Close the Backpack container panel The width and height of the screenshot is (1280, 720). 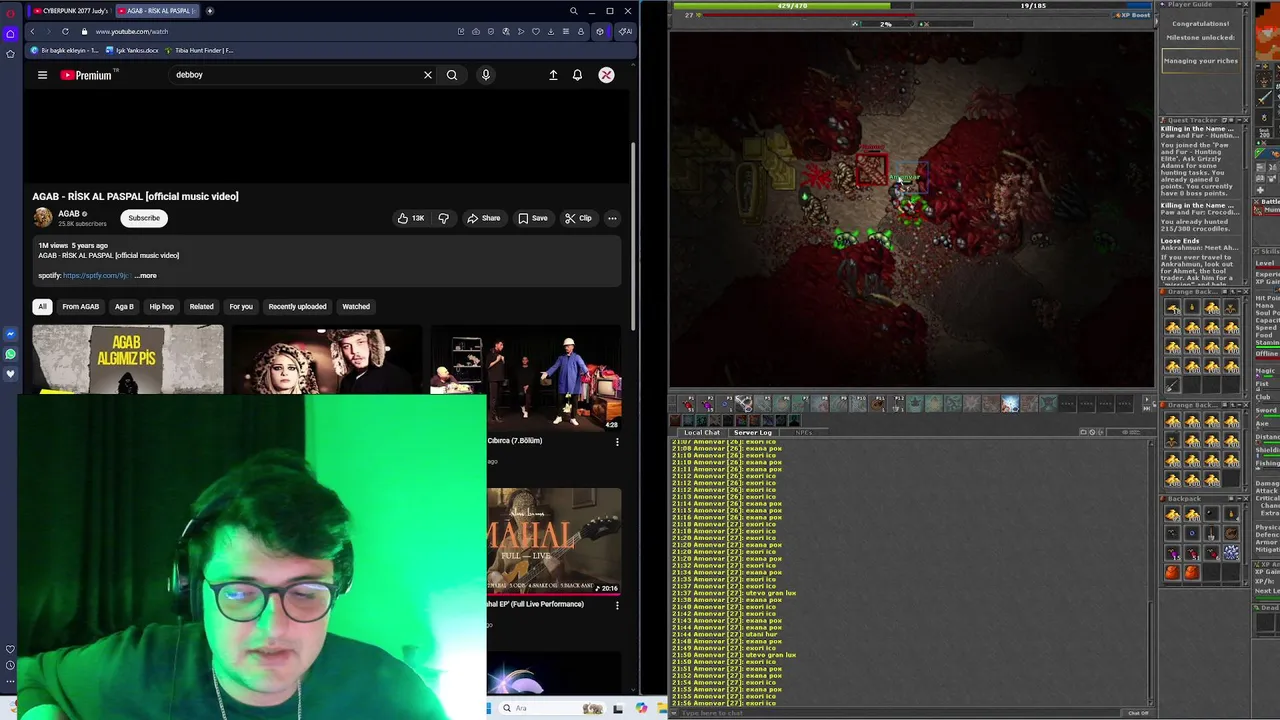point(1245,499)
